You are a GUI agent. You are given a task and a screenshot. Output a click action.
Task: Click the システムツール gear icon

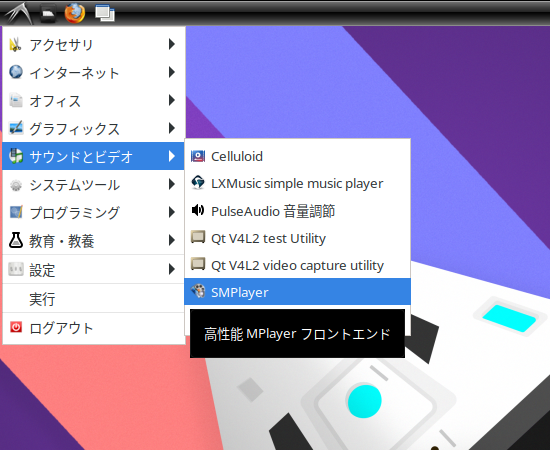16,184
